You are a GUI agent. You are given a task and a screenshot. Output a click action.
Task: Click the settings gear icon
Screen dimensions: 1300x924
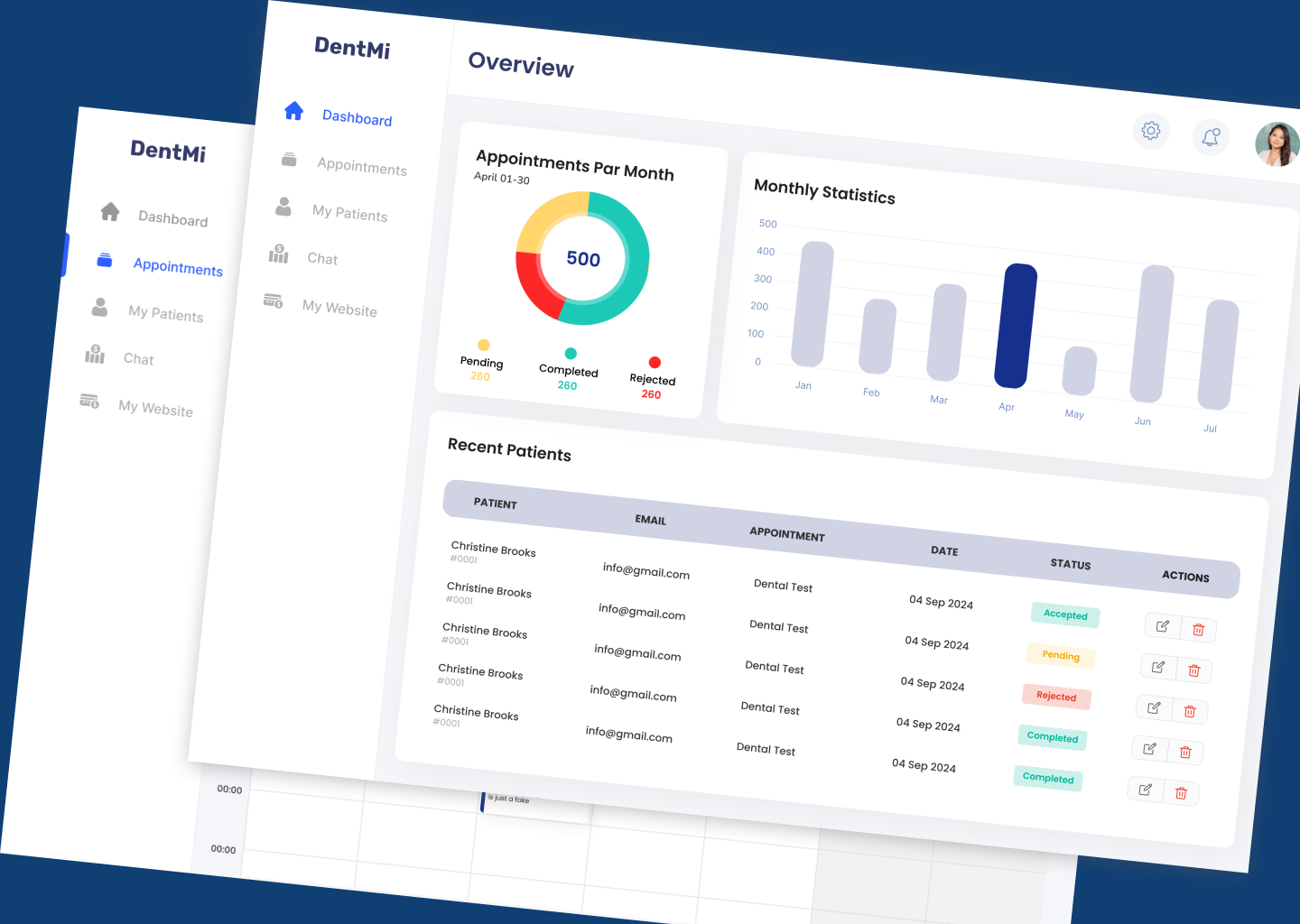point(1150,131)
